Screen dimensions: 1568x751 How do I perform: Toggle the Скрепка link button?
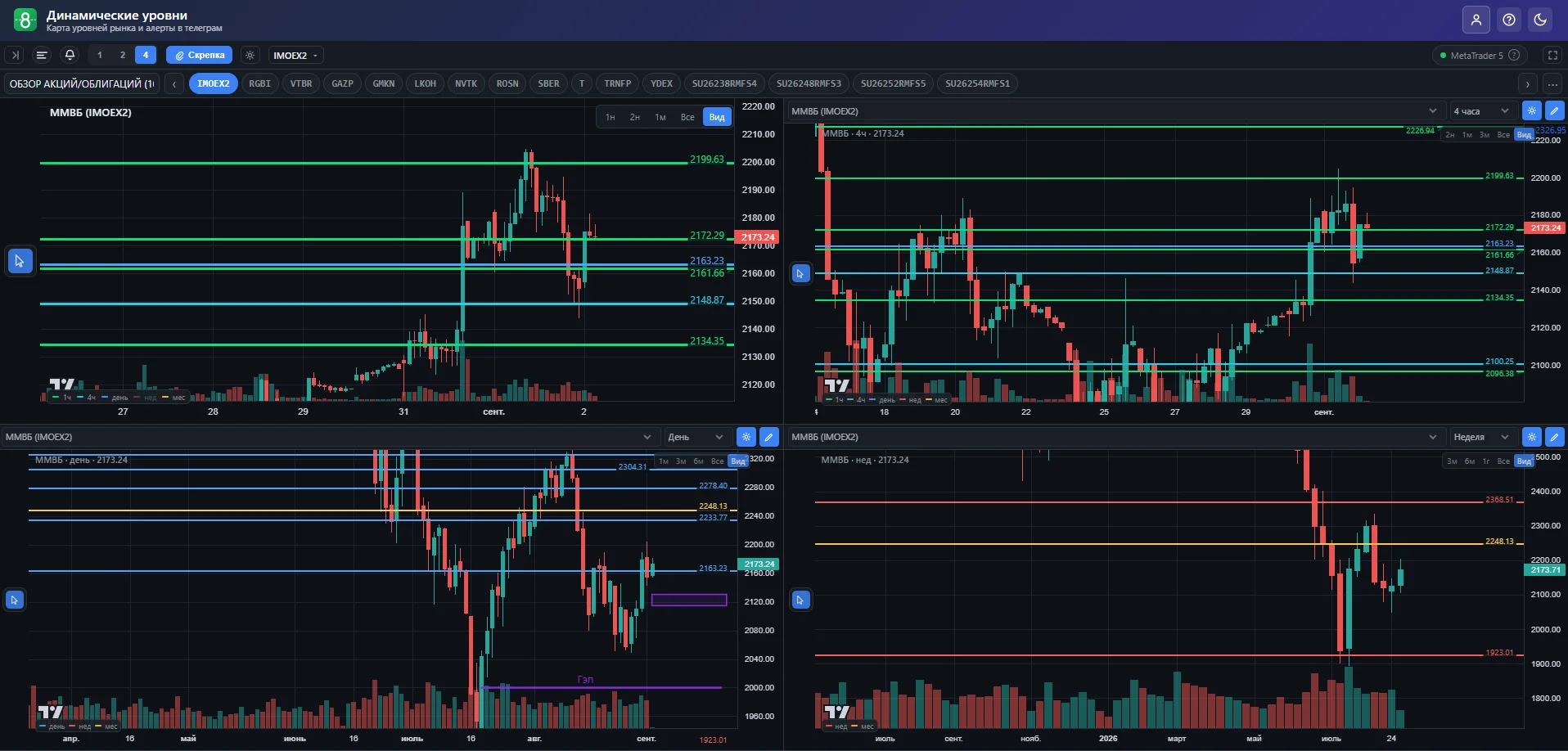pos(199,56)
